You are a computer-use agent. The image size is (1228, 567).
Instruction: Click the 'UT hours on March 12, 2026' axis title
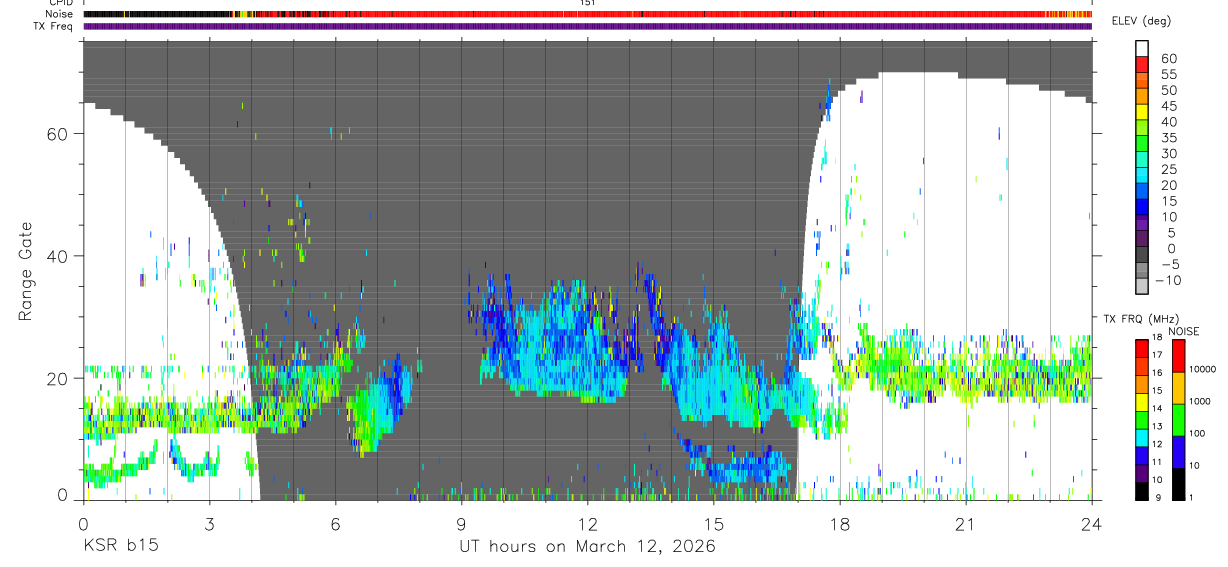coord(588,547)
